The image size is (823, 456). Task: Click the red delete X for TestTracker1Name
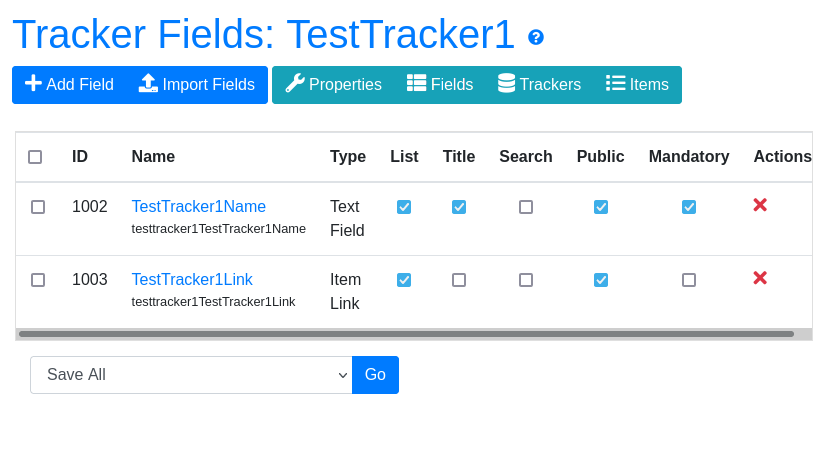tap(760, 205)
